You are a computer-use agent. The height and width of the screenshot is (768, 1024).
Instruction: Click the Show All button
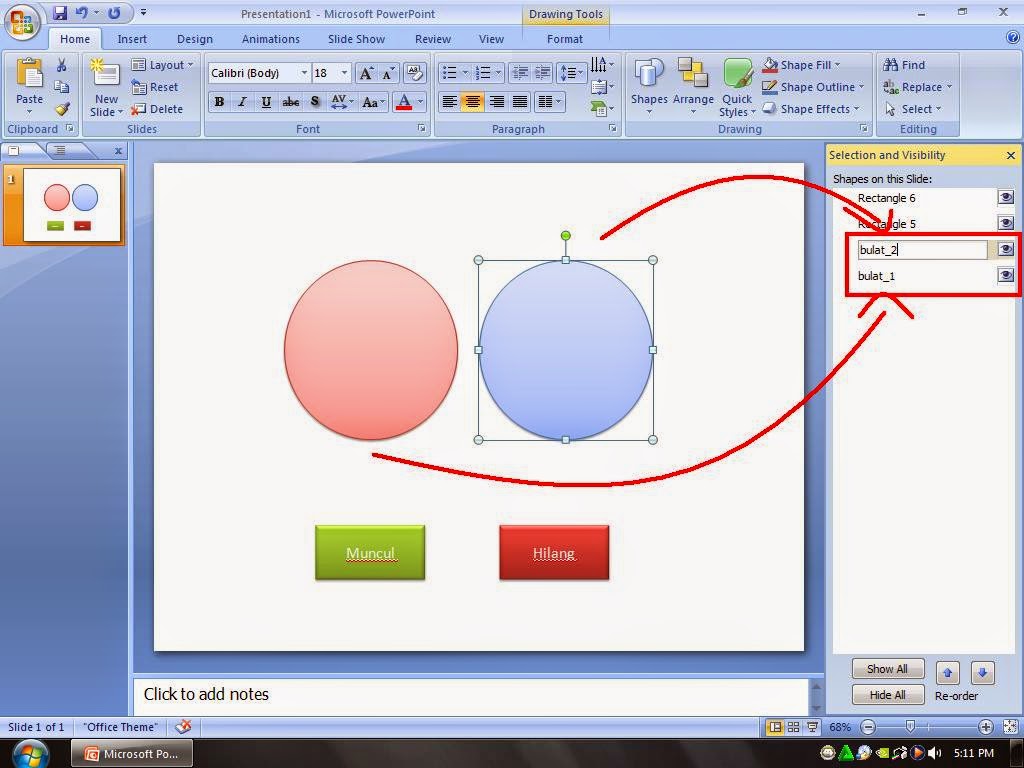pyautogui.click(x=887, y=669)
